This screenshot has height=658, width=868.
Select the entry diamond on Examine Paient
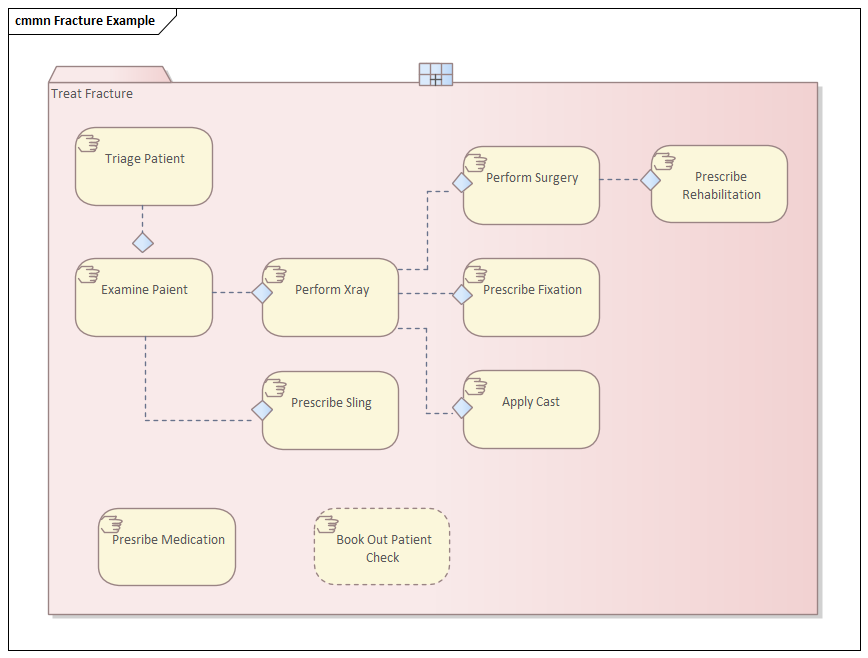click(143, 242)
